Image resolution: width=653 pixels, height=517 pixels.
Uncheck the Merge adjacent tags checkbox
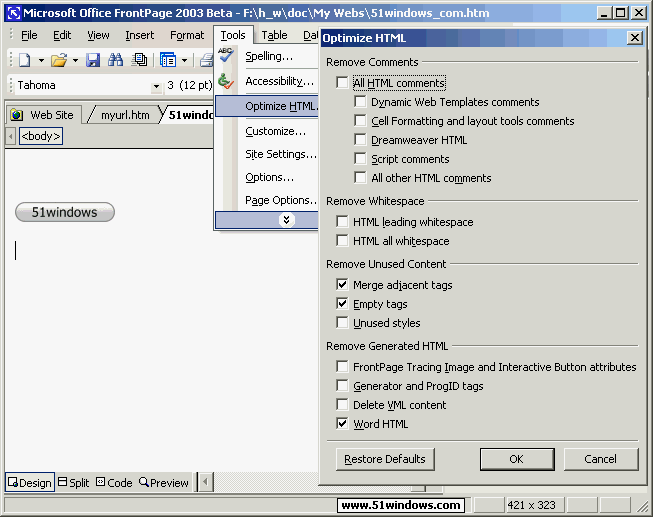click(343, 285)
